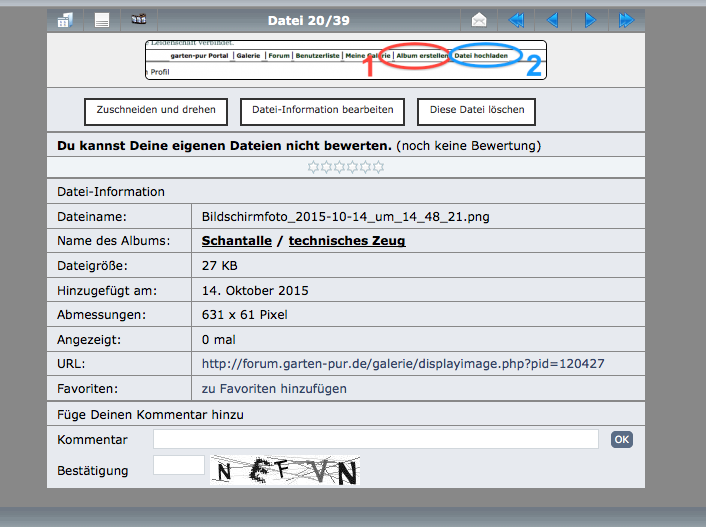Submit comment with the OK button

[x=622, y=439]
